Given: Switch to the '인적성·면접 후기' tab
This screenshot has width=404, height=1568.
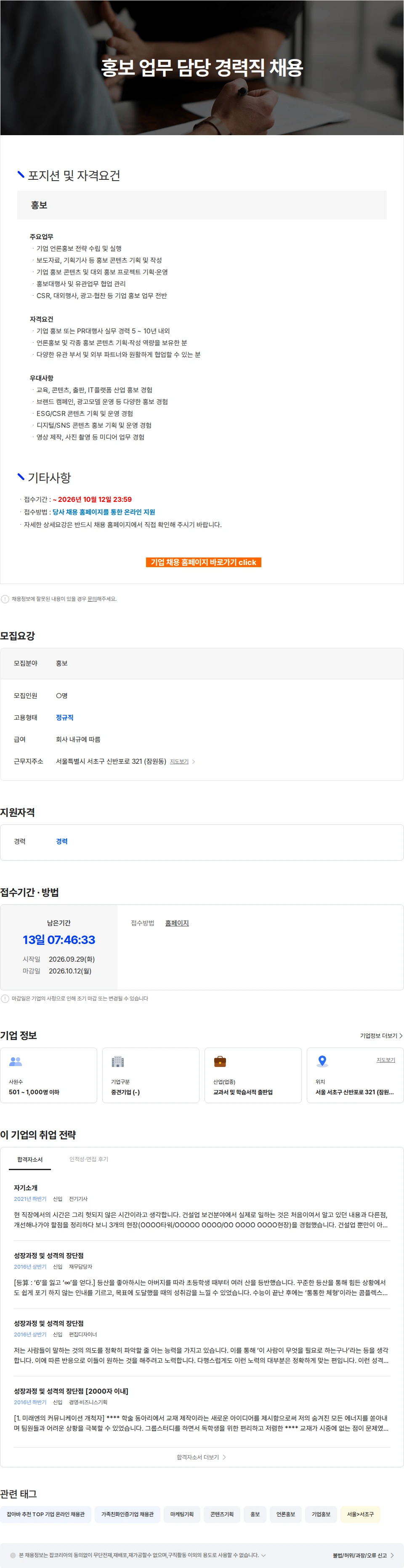Looking at the screenshot, I should click(89, 1159).
